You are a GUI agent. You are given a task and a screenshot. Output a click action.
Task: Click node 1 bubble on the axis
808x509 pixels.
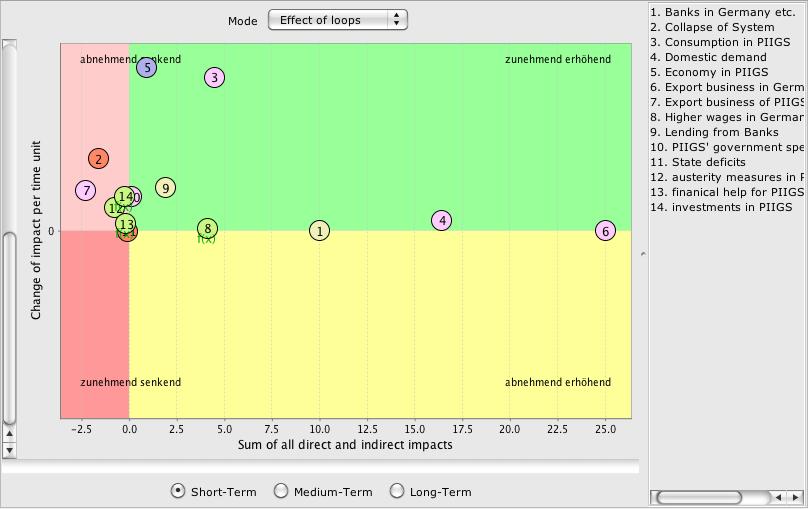319,231
